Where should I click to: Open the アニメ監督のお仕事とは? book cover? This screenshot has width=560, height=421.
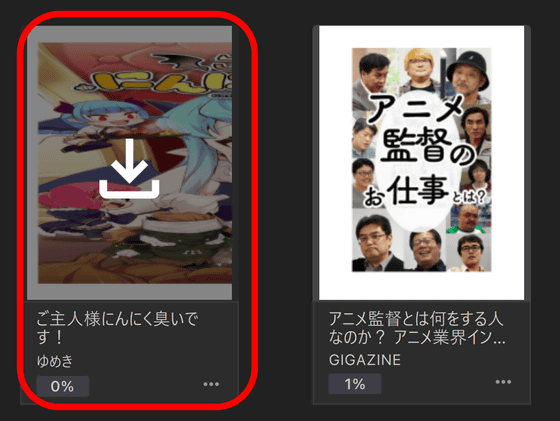click(421, 160)
